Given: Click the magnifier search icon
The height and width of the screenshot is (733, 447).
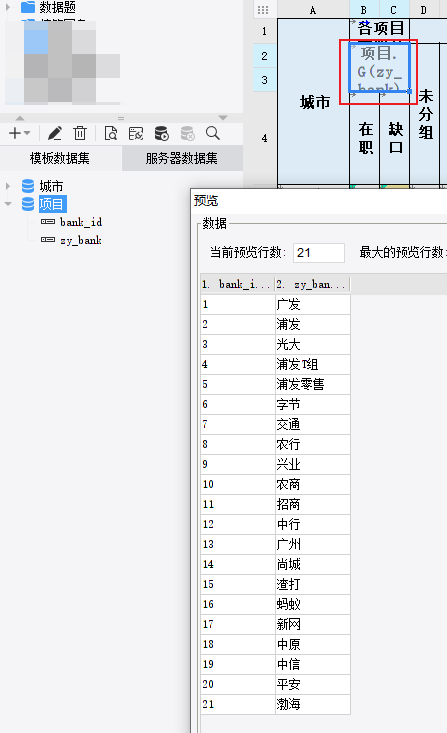Looking at the screenshot, I should pyautogui.click(x=213, y=133).
